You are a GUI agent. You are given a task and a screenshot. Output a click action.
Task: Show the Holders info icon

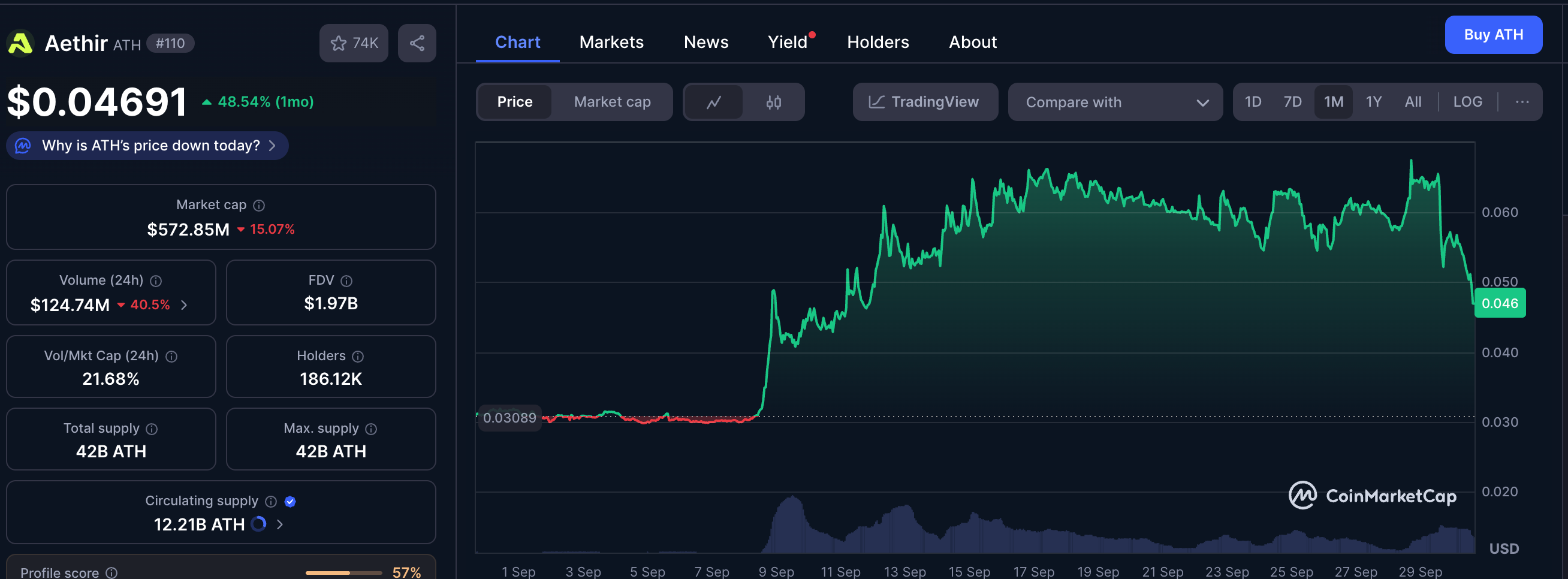(x=358, y=356)
